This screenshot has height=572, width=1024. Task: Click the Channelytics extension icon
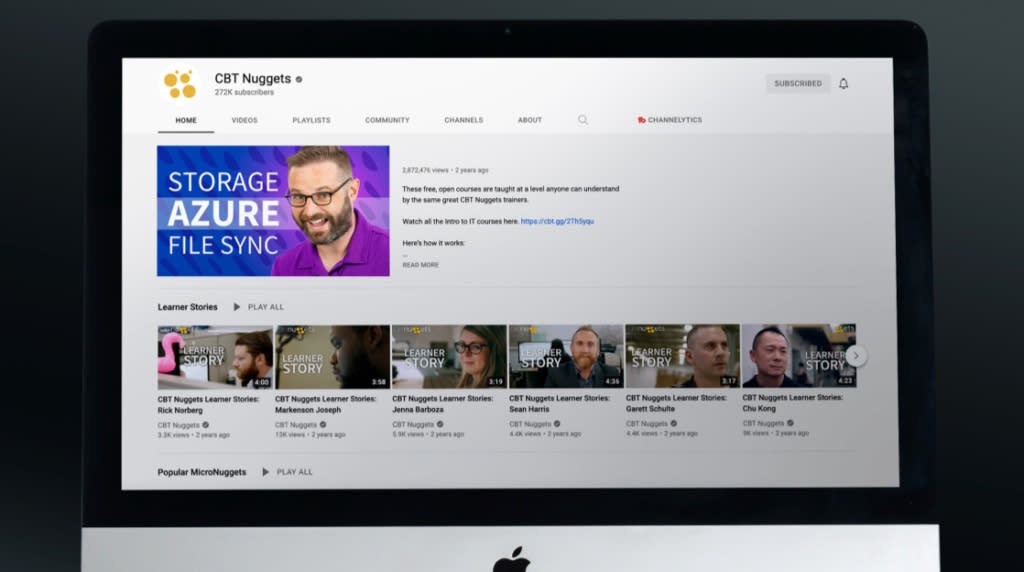pyautogui.click(x=641, y=120)
